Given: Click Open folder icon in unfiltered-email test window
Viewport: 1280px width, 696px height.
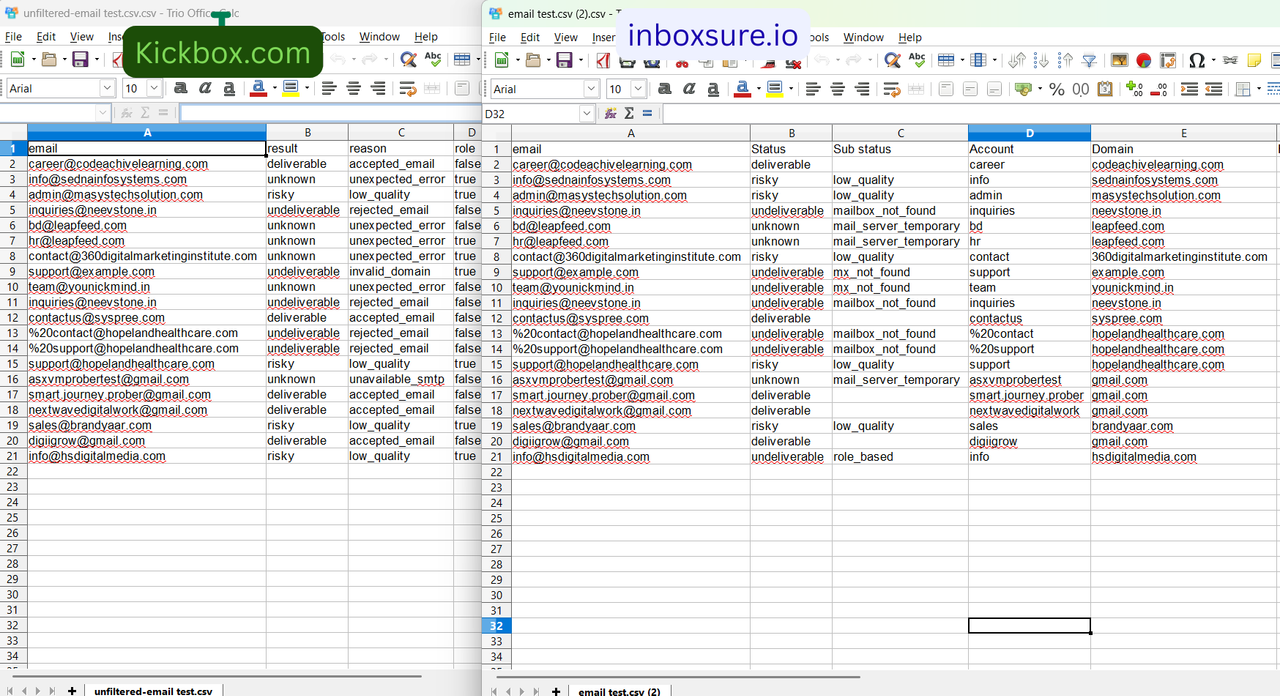Looking at the screenshot, I should coord(48,60).
